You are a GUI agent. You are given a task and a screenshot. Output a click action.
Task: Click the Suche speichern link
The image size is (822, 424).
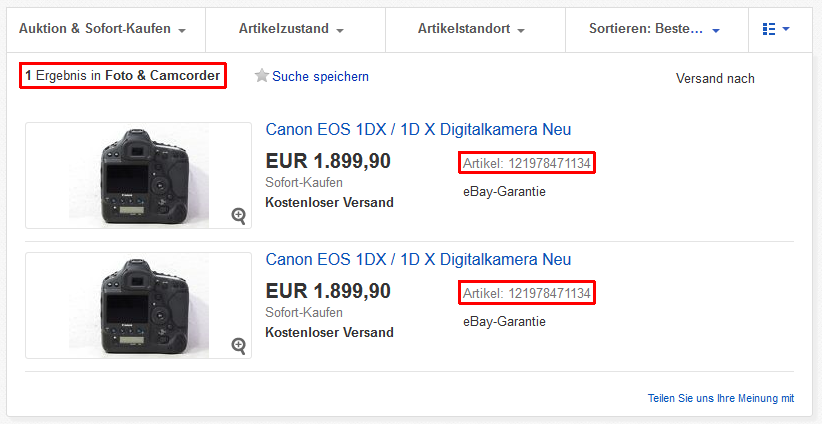coord(320,77)
